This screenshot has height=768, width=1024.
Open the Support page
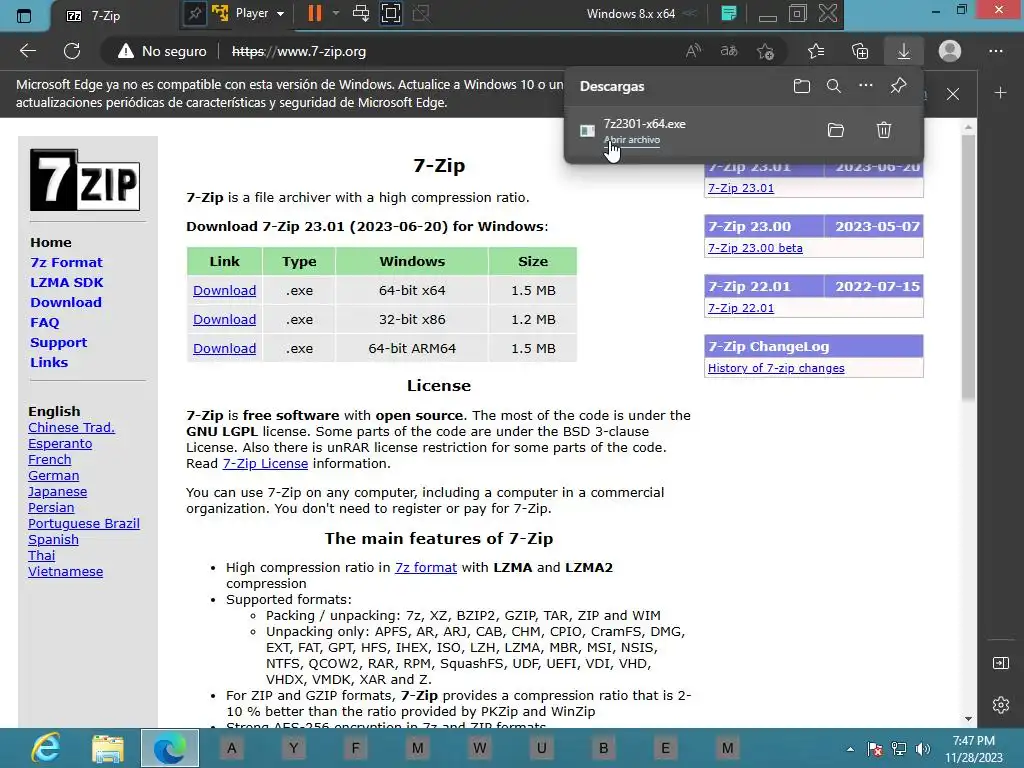(x=58, y=343)
